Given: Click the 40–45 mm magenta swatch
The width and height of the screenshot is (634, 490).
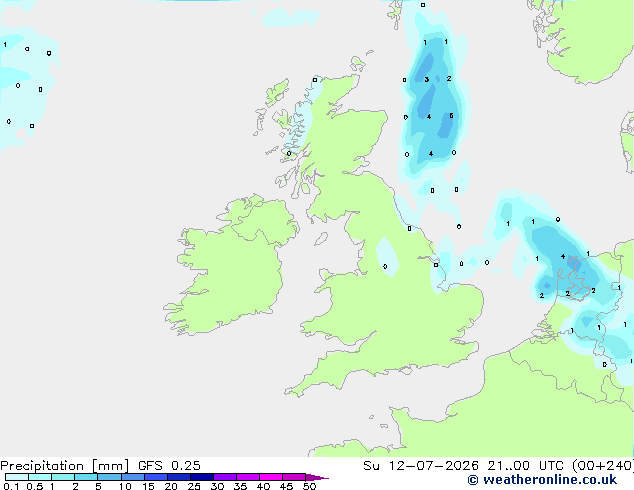Looking at the screenshot, I should click(x=271, y=477).
